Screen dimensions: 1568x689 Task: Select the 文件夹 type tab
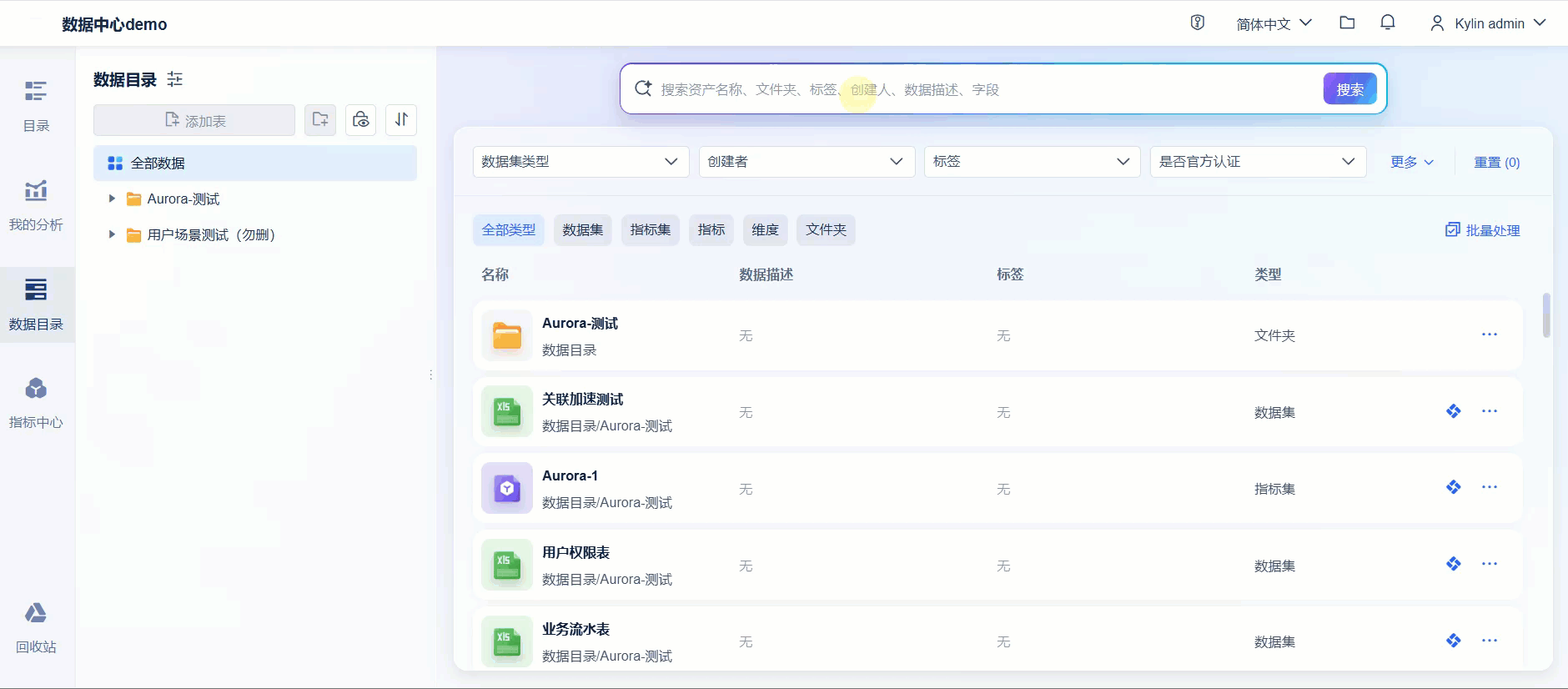pyautogui.click(x=825, y=229)
